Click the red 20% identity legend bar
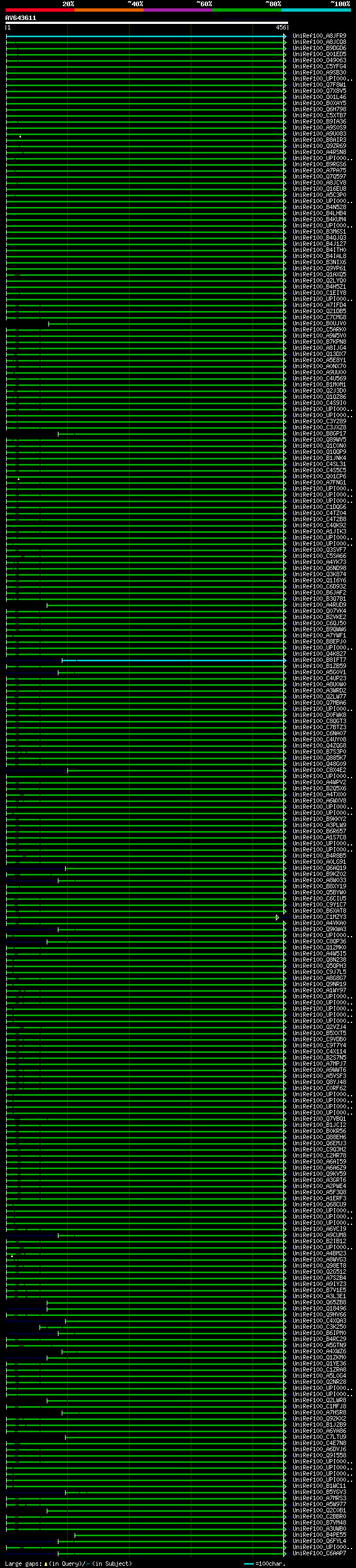Image resolution: width=356 pixels, height=1568 pixels. 39,10
